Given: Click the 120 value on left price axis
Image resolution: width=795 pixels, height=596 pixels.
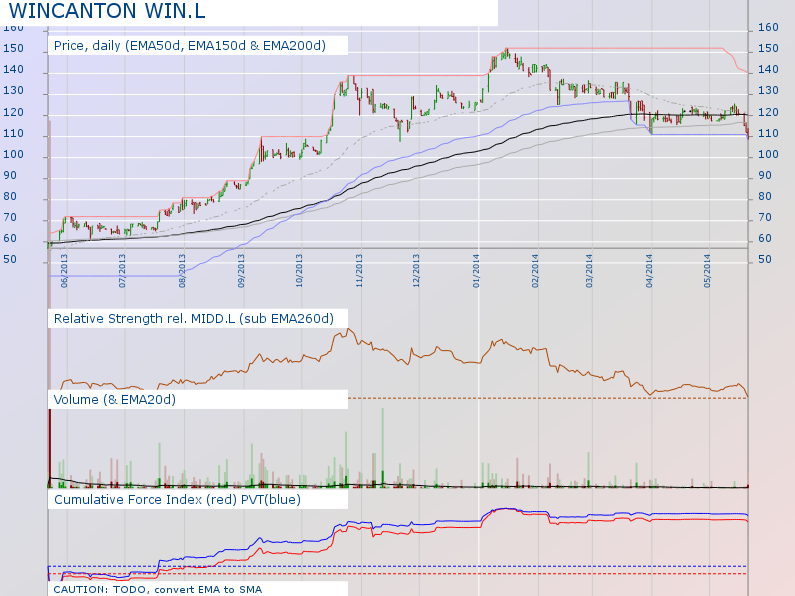Looking at the screenshot, I should pos(14,112).
